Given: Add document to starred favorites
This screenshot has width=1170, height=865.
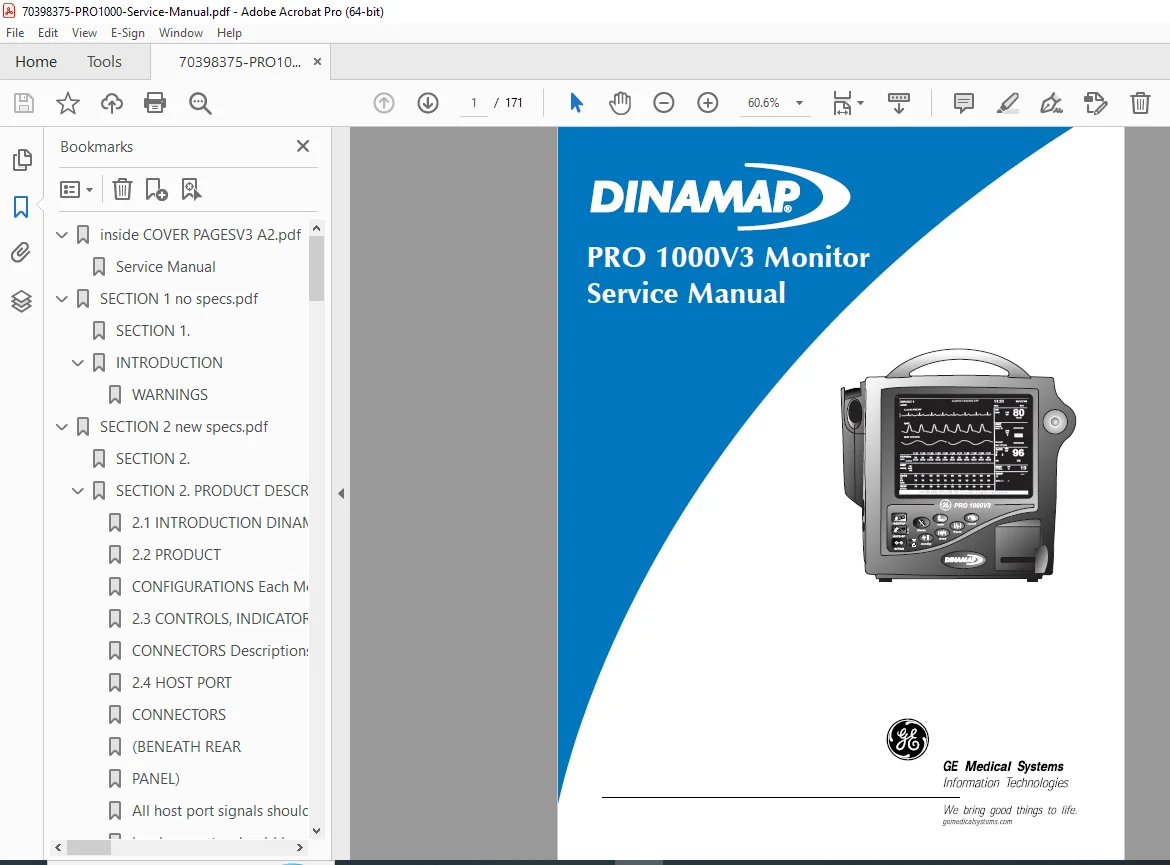Looking at the screenshot, I should coord(68,103).
